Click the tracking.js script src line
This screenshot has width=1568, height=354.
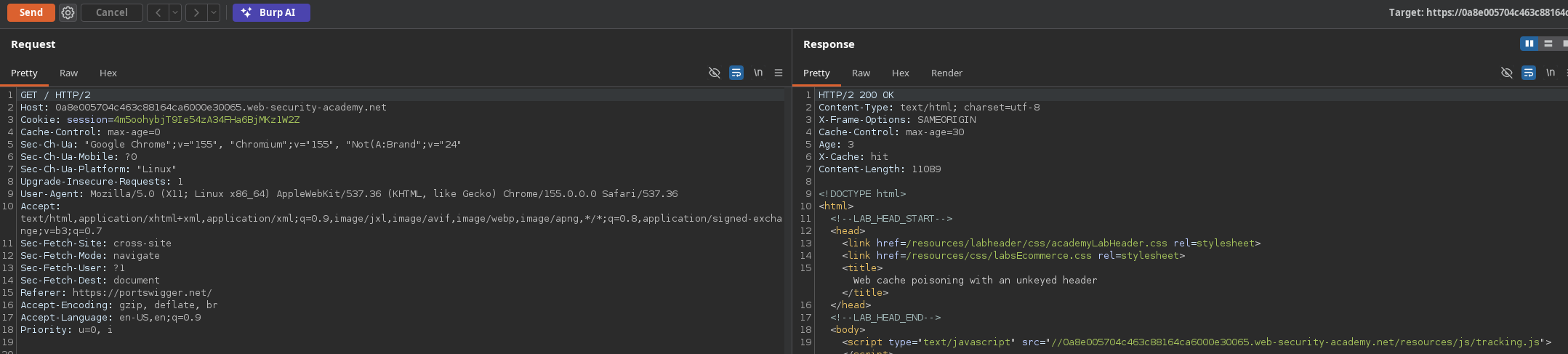click(x=1197, y=342)
